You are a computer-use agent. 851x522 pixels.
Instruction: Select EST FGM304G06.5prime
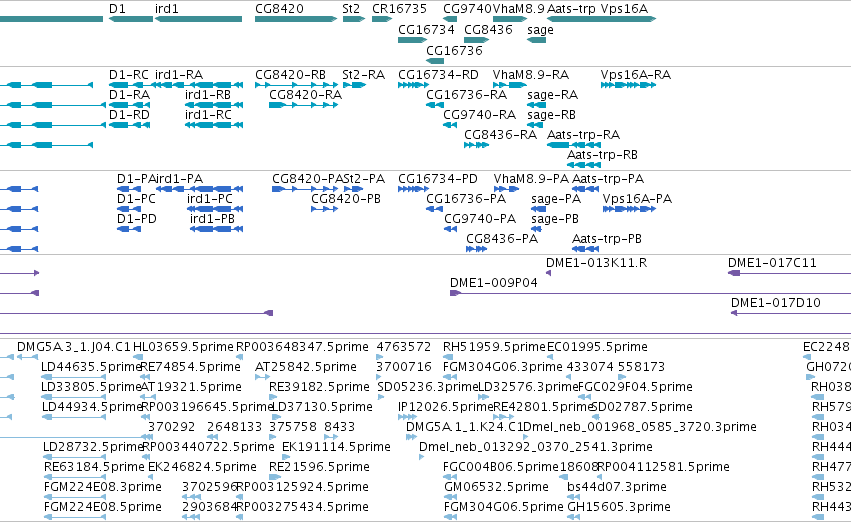[449, 517]
